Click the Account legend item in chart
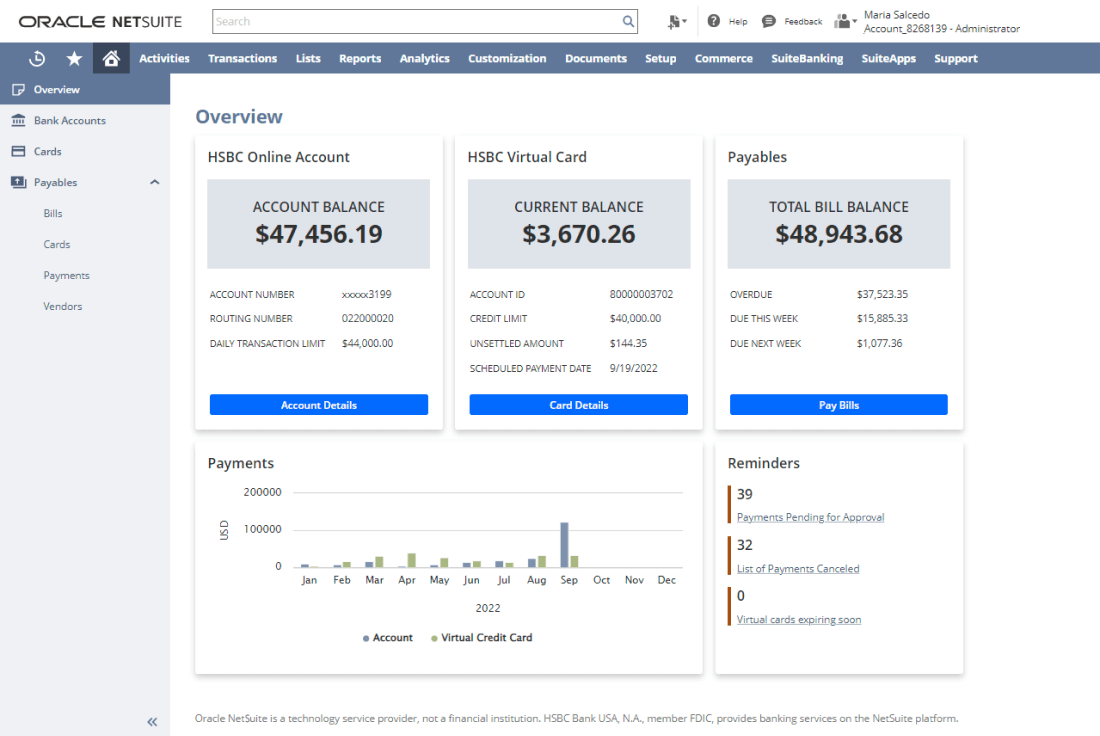 pos(387,638)
